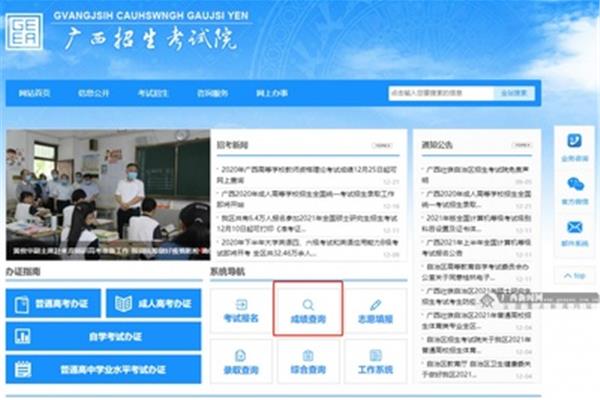Open the classroom news photo banner
600x400 pixels.
(108, 195)
